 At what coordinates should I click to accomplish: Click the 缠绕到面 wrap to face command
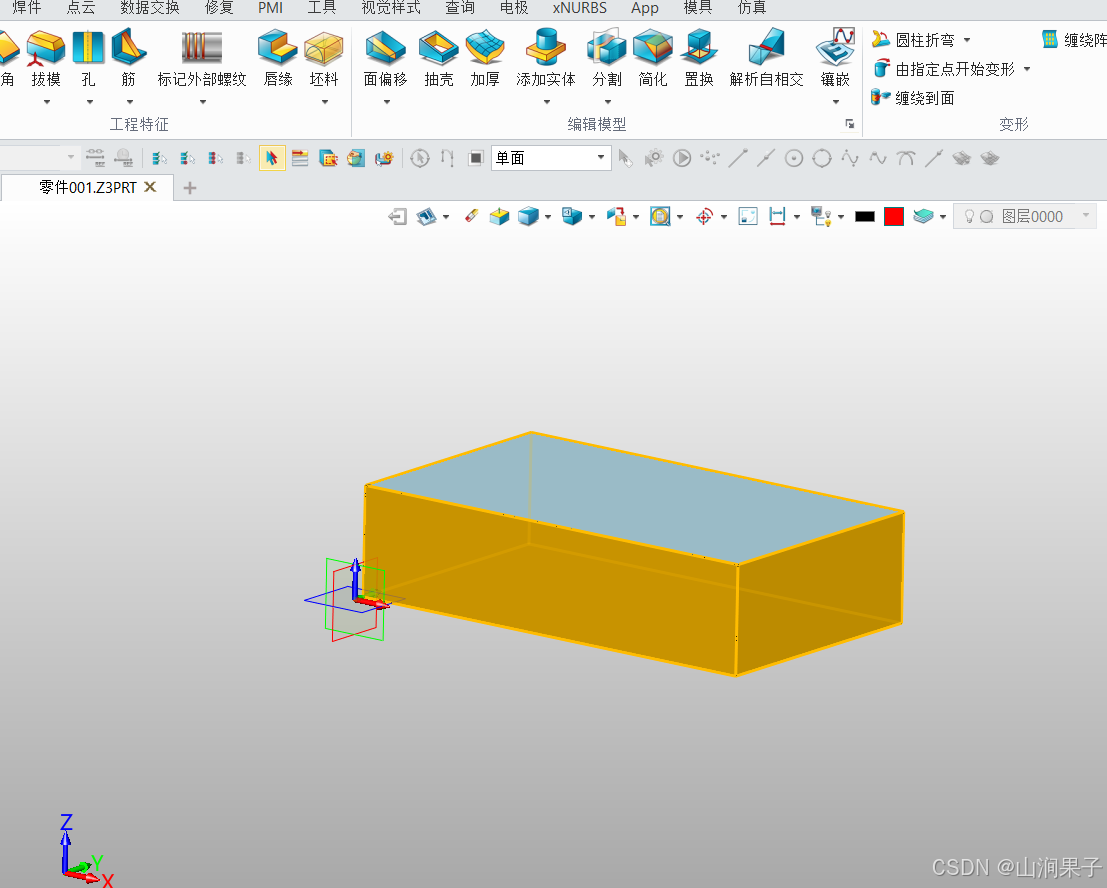913,98
